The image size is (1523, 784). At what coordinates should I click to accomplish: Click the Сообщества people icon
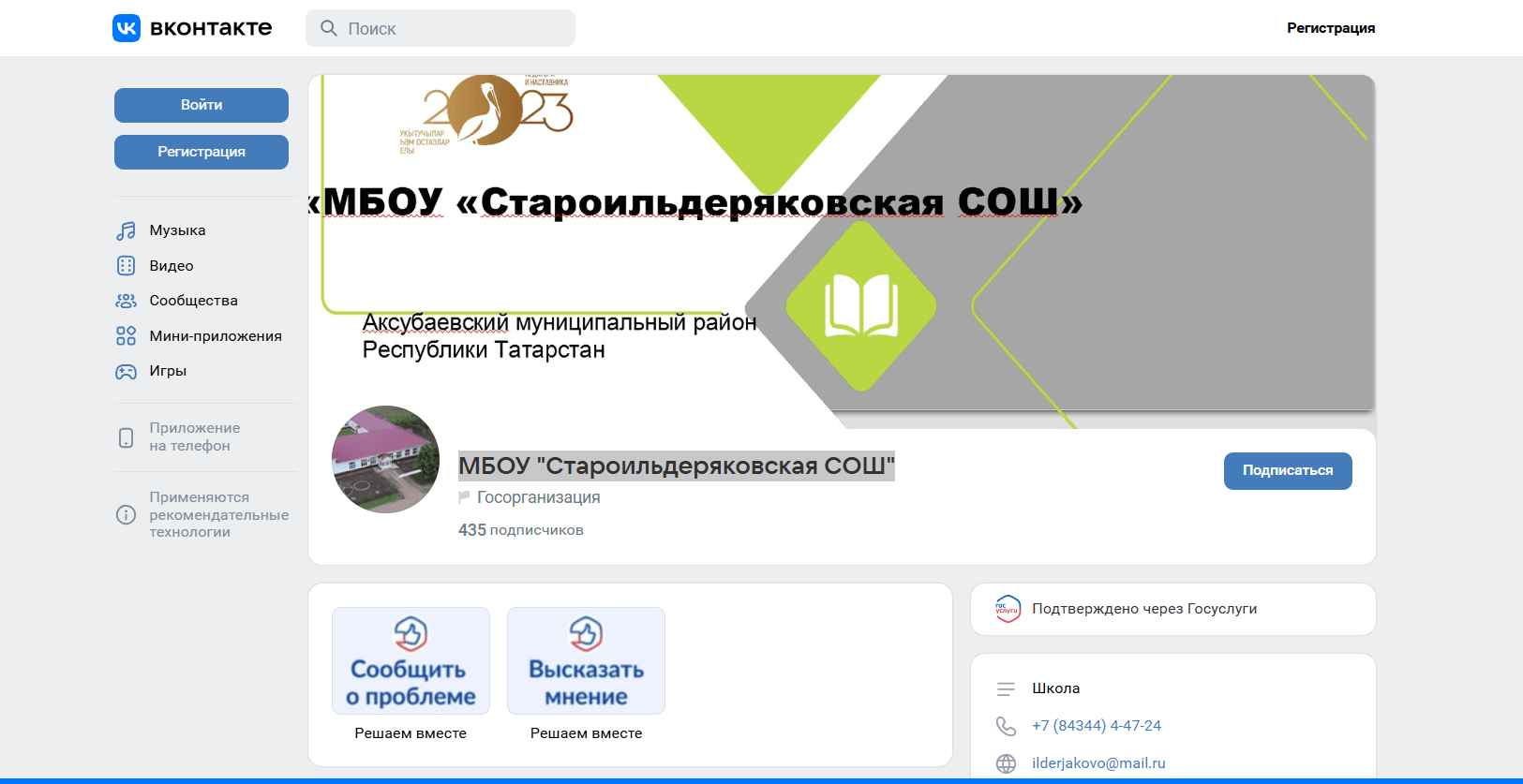pos(126,301)
